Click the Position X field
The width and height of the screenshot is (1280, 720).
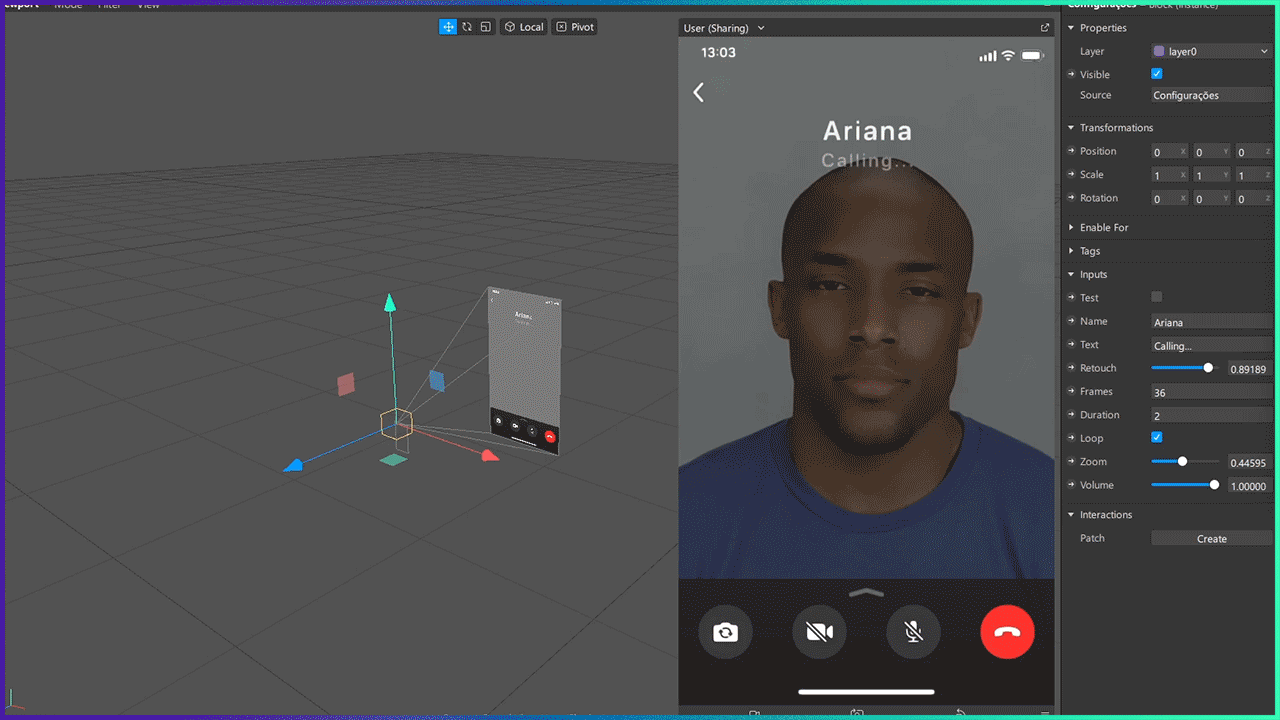(1169, 152)
